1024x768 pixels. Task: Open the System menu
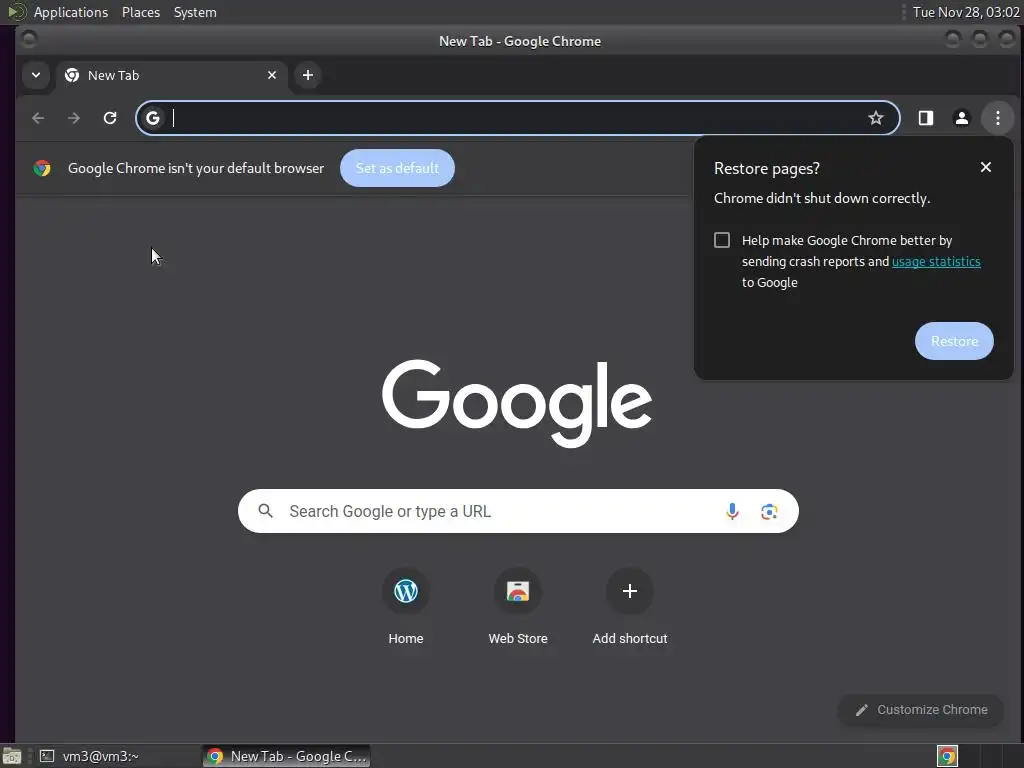(x=195, y=12)
